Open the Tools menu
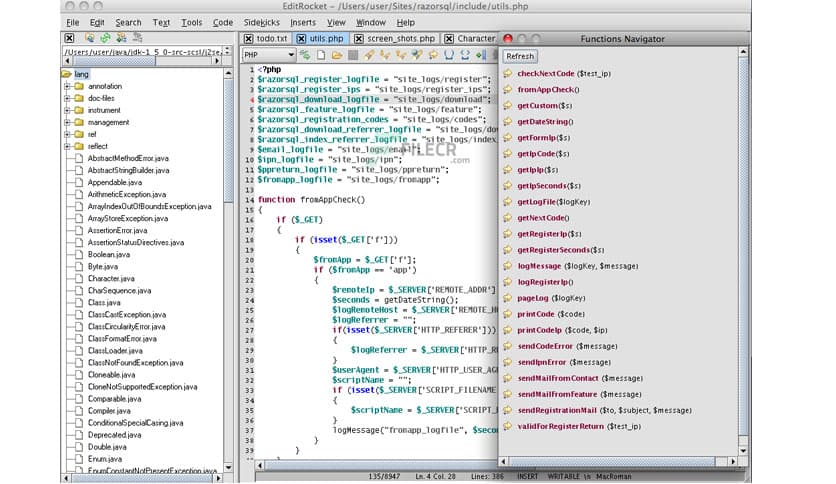 pos(191,22)
